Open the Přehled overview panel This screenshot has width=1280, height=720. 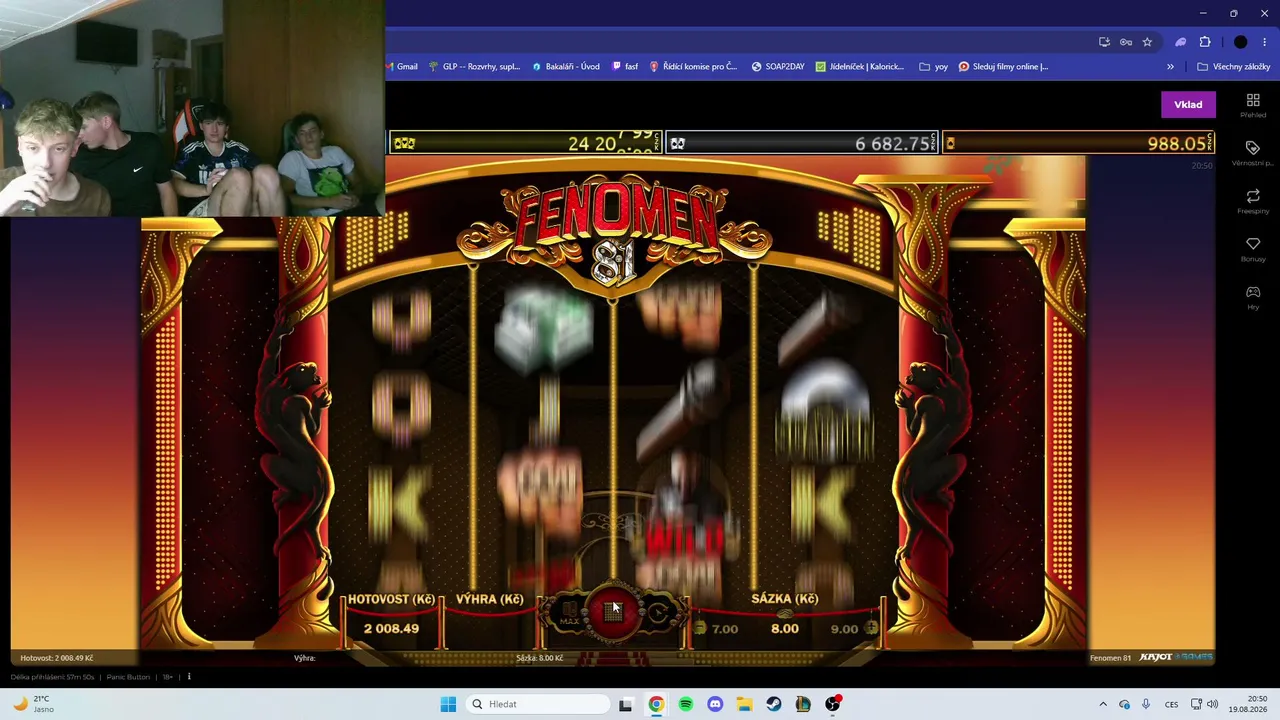(1253, 106)
